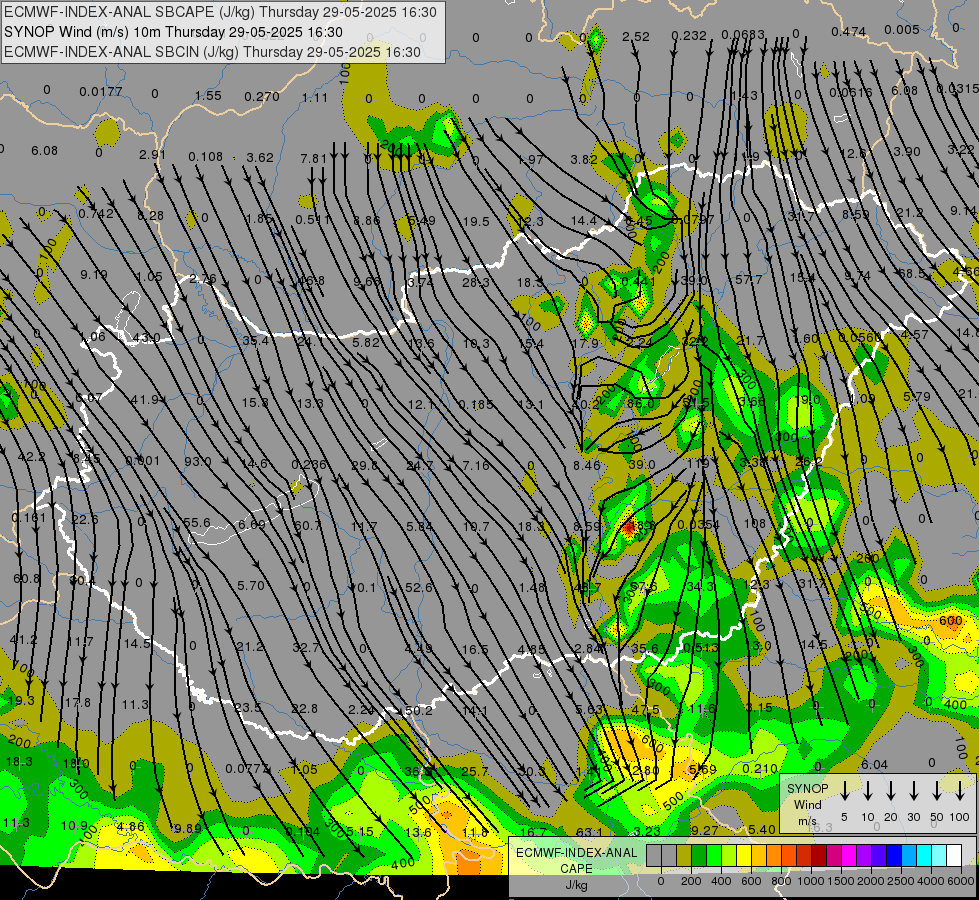
Task: Click the 50 m/s wind arrow in legend
Action: coord(937,791)
